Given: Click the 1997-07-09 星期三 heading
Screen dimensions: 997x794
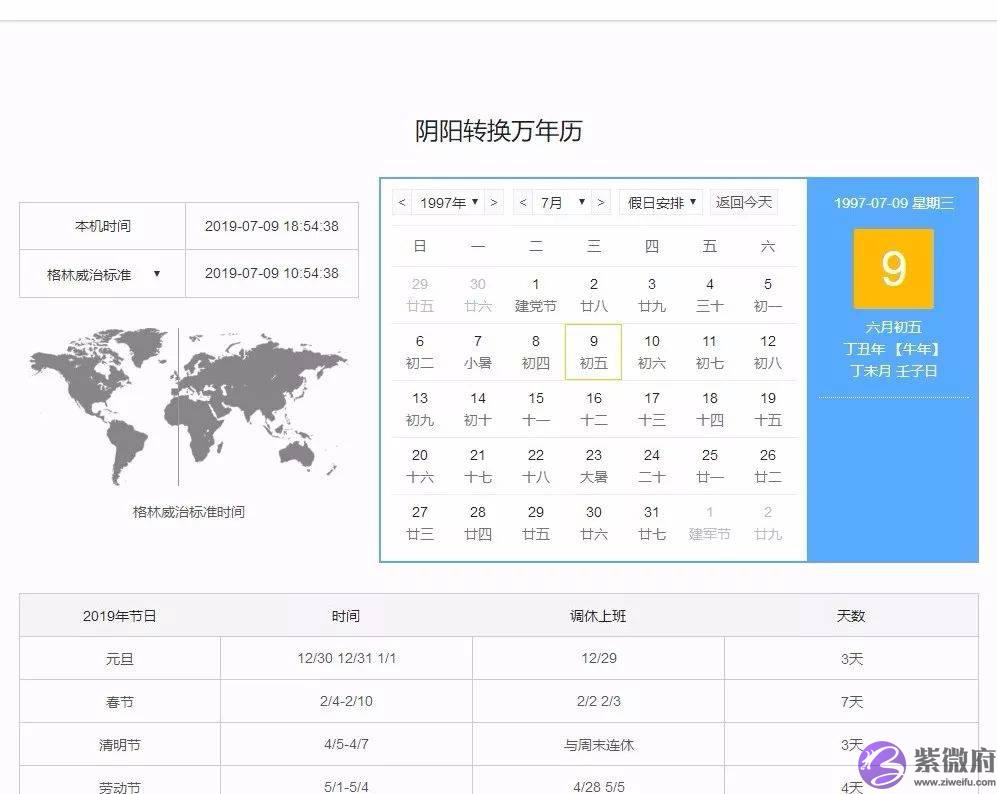Looking at the screenshot, I should click(x=893, y=203).
